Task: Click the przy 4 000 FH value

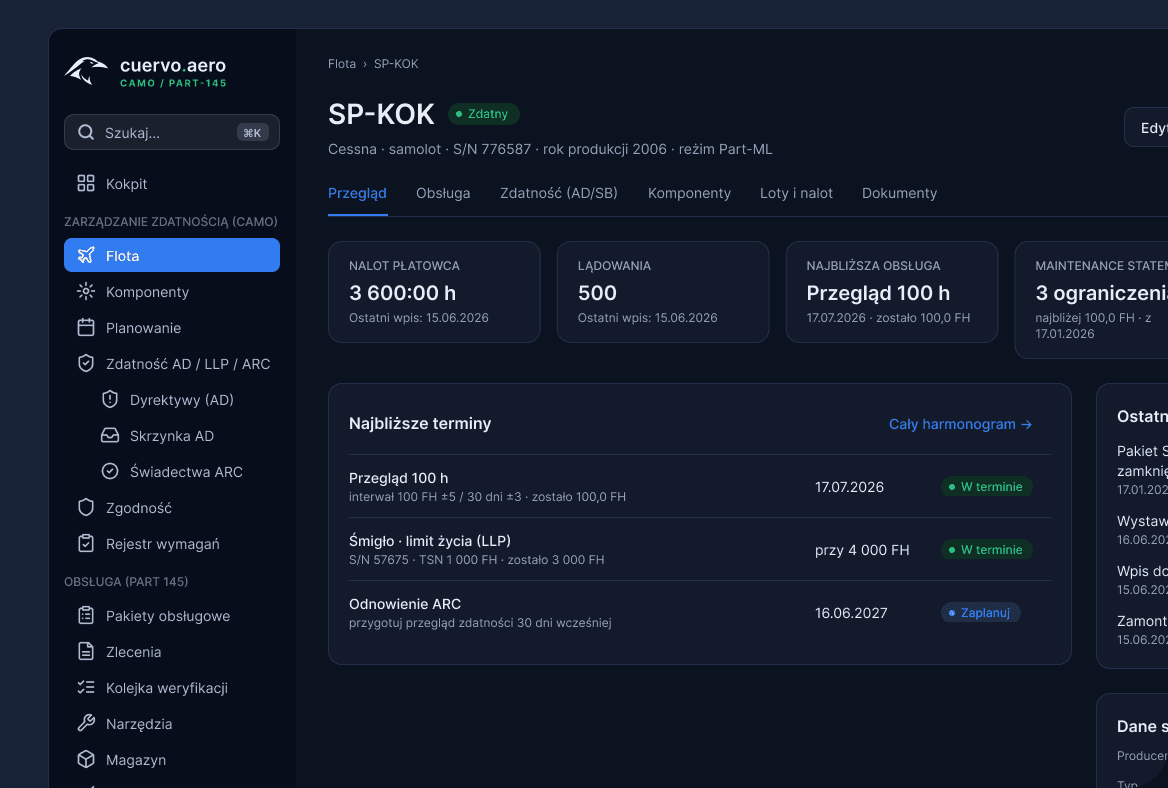Action: [862, 550]
